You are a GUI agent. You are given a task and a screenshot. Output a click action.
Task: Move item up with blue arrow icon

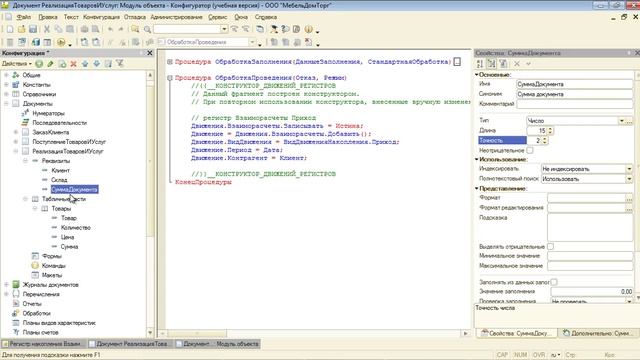point(85,64)
